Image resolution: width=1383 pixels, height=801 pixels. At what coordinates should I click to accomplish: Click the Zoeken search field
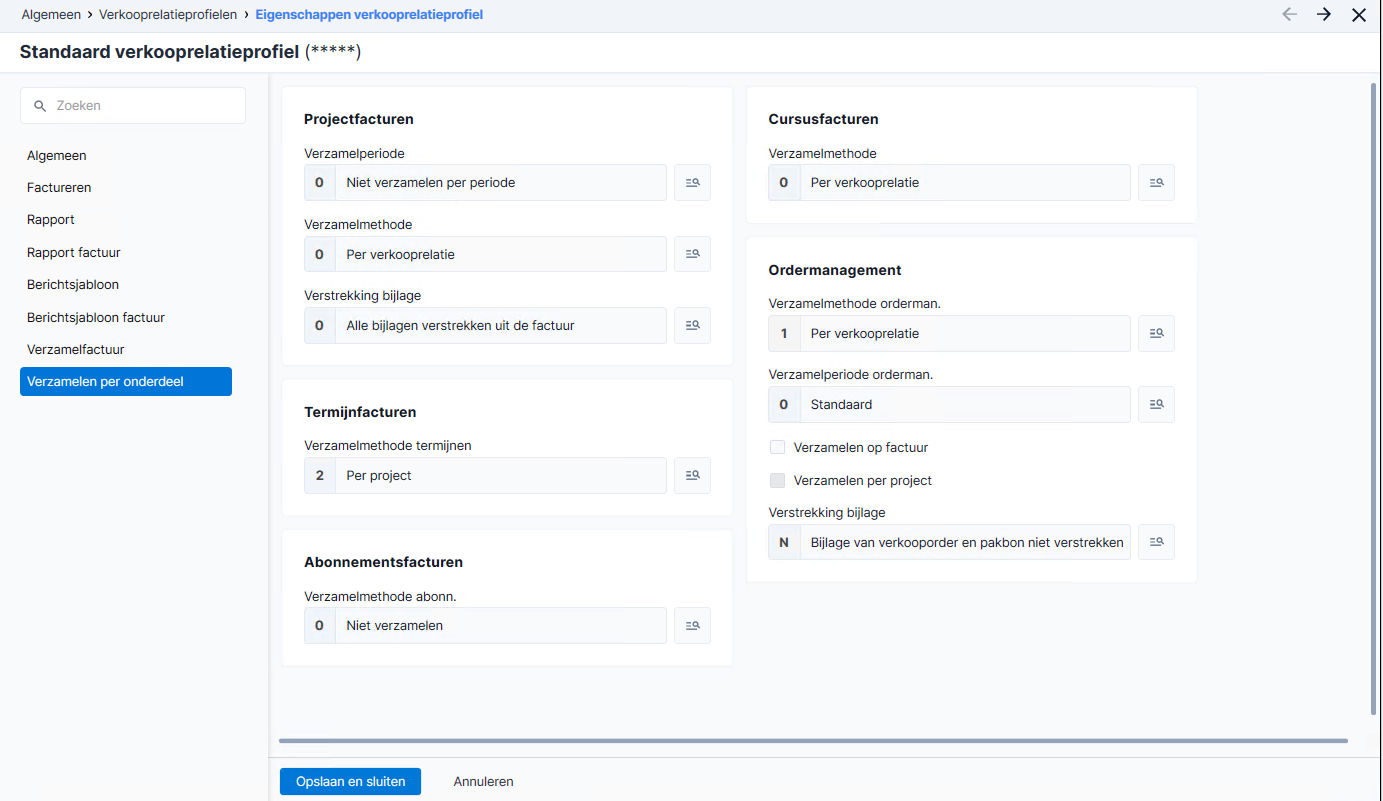pyautogui.click(x=133, y=105)
